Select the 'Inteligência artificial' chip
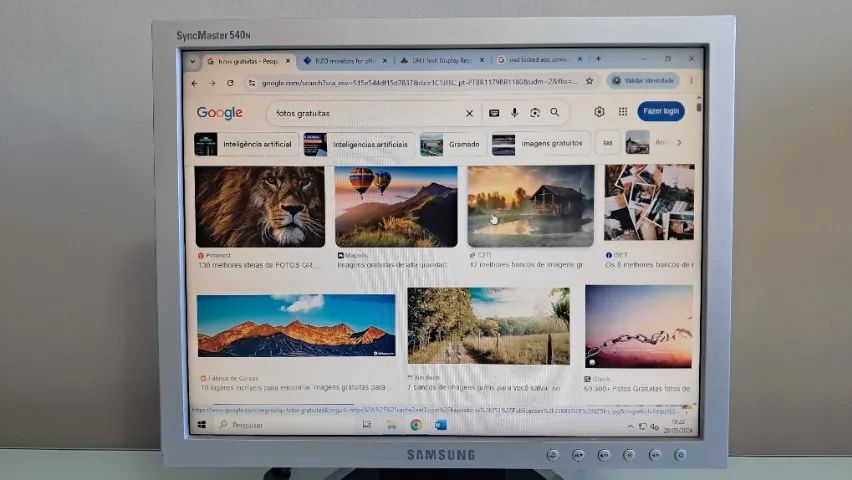 tap(246, 145)
